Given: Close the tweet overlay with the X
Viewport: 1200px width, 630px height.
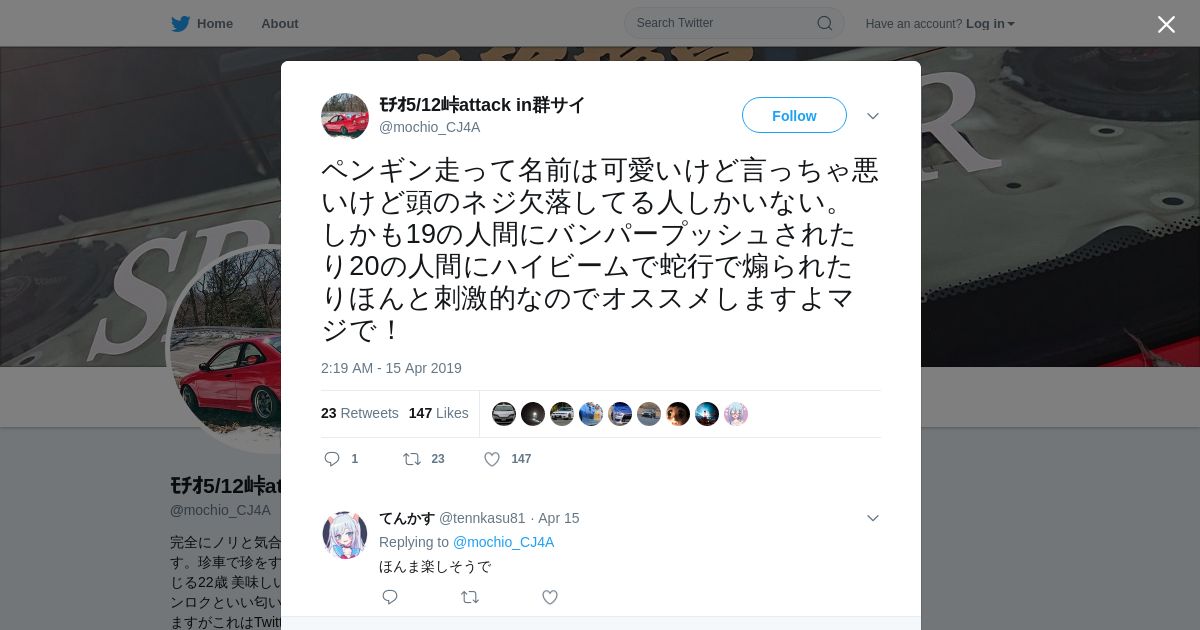Looking at the screenshot, I should coord(1166,24).
